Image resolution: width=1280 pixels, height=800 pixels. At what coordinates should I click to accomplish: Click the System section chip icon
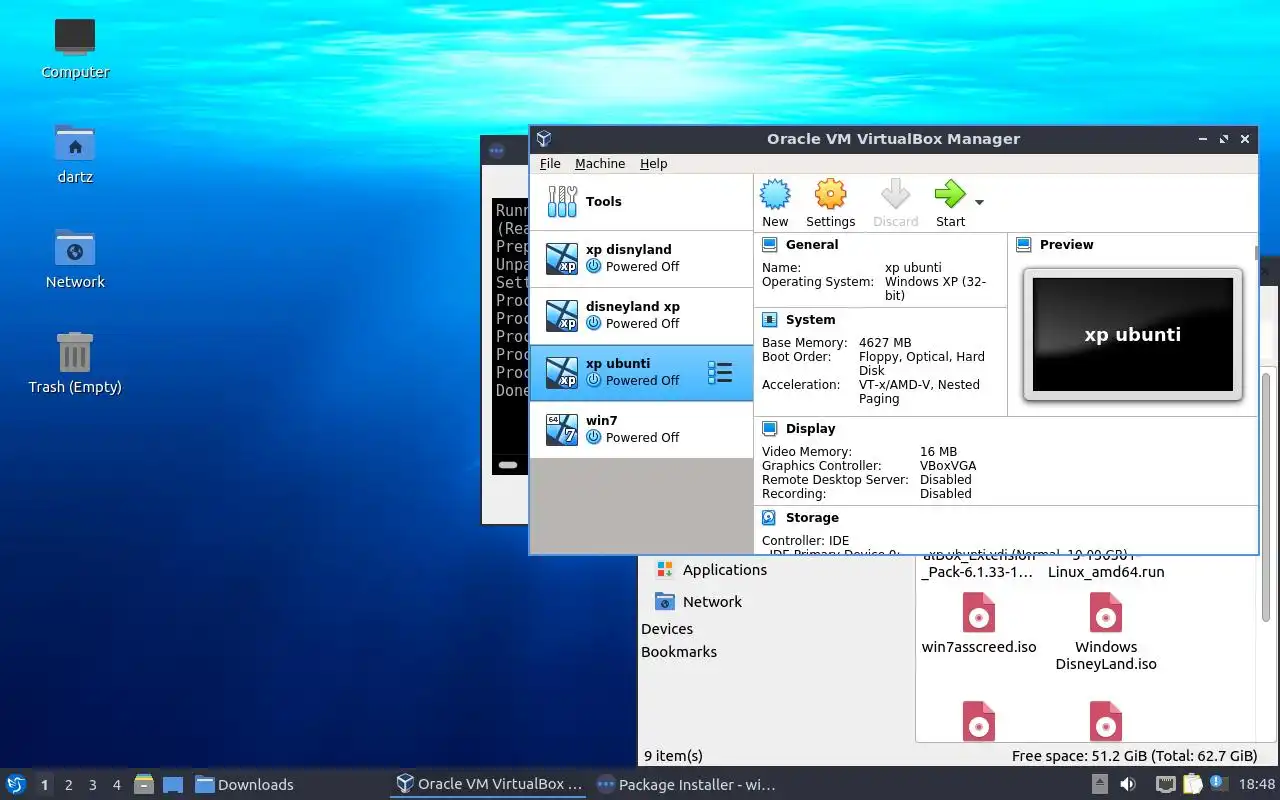769,320
